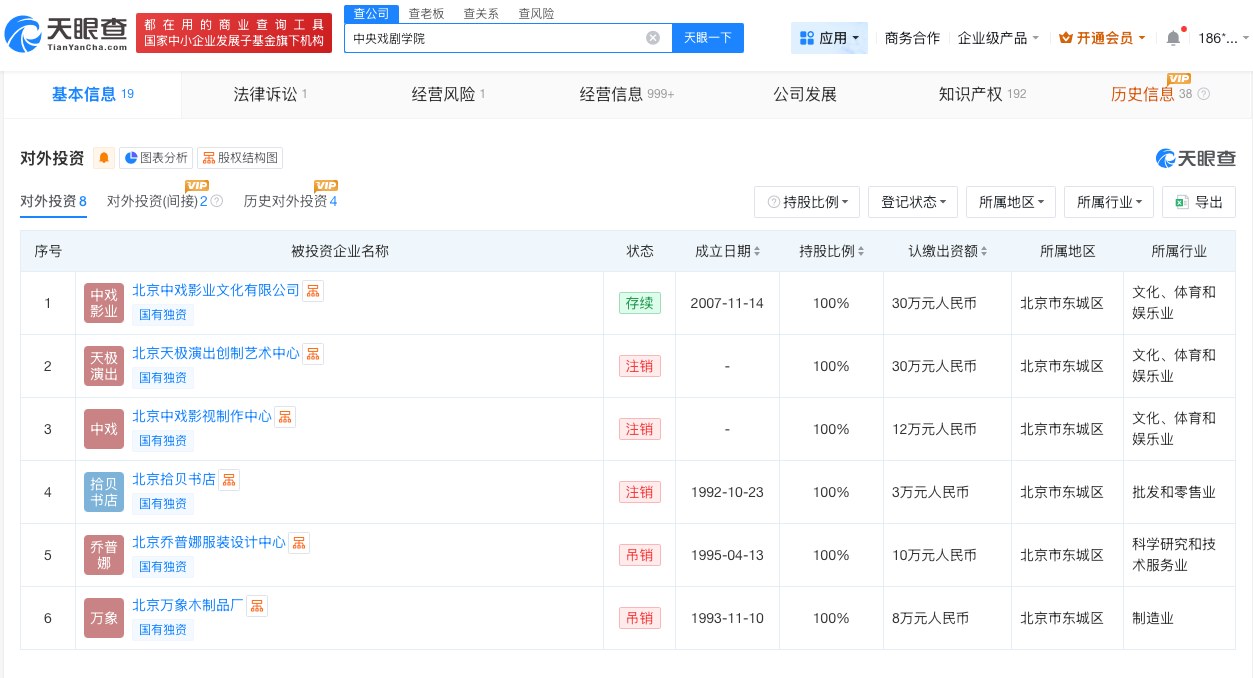This screenshot has width=1253, height=678.
Task: Click equity chart icon beside 北京万象木制品厂
Action: (x=257, y=606)
